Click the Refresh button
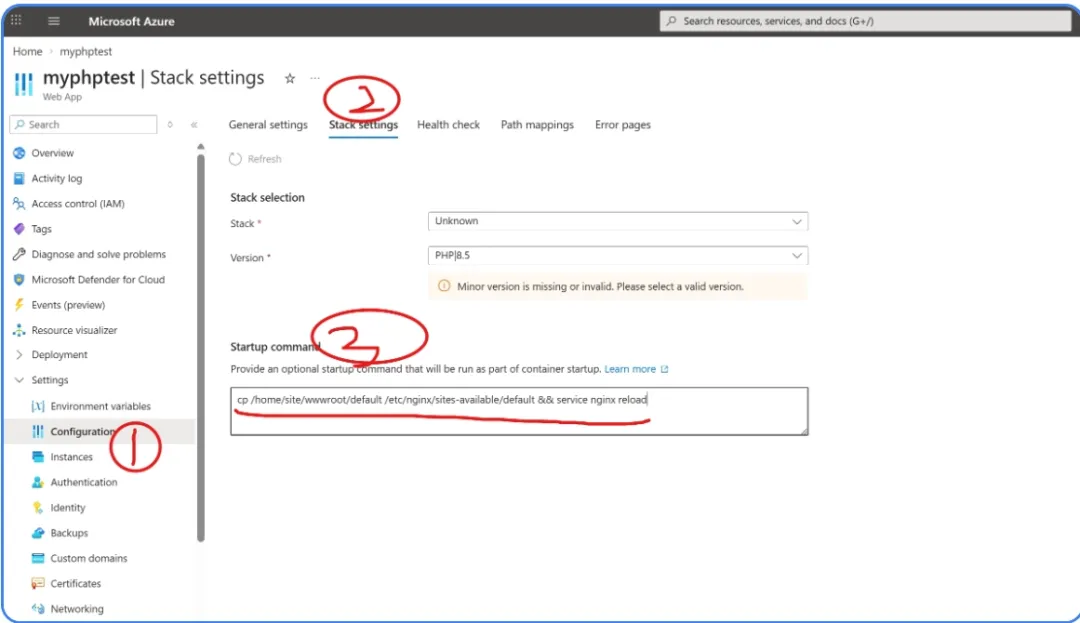This screenshot has height=623, width=1080. 256,159
